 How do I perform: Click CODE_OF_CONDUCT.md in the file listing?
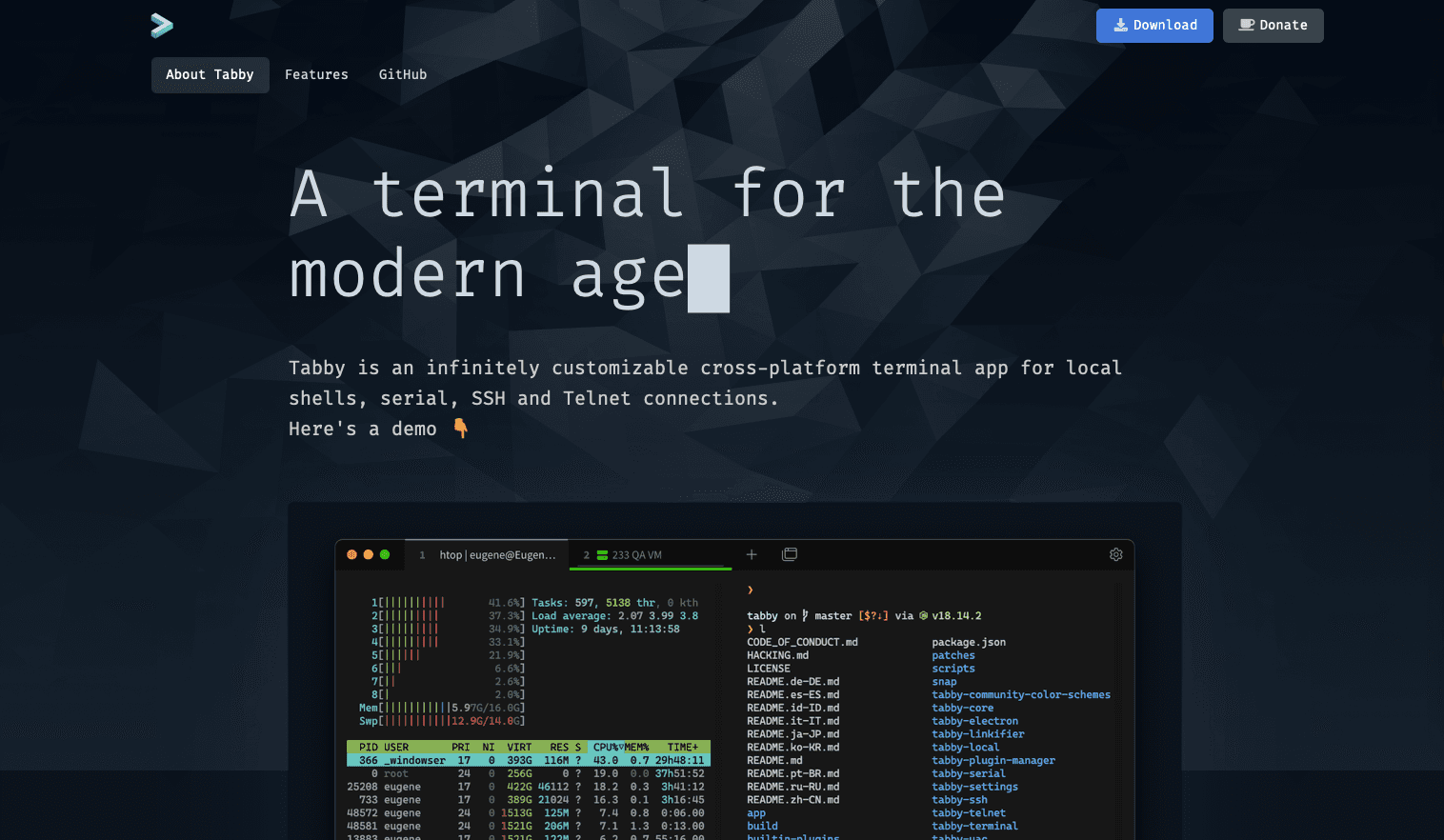tap(802, 643)
